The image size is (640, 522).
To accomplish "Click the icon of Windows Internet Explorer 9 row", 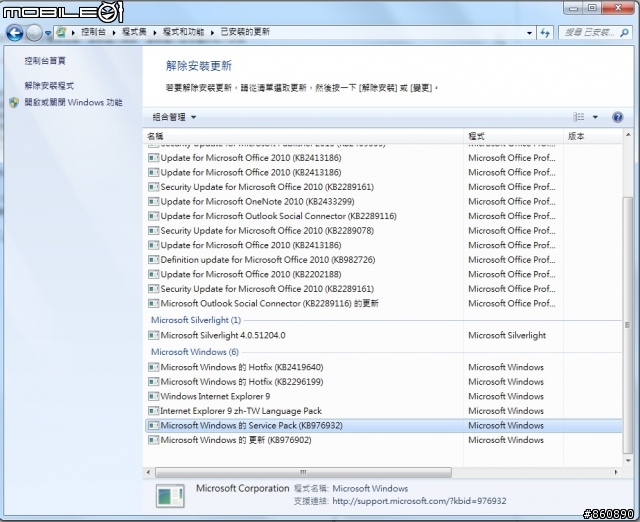I will 153,396.
